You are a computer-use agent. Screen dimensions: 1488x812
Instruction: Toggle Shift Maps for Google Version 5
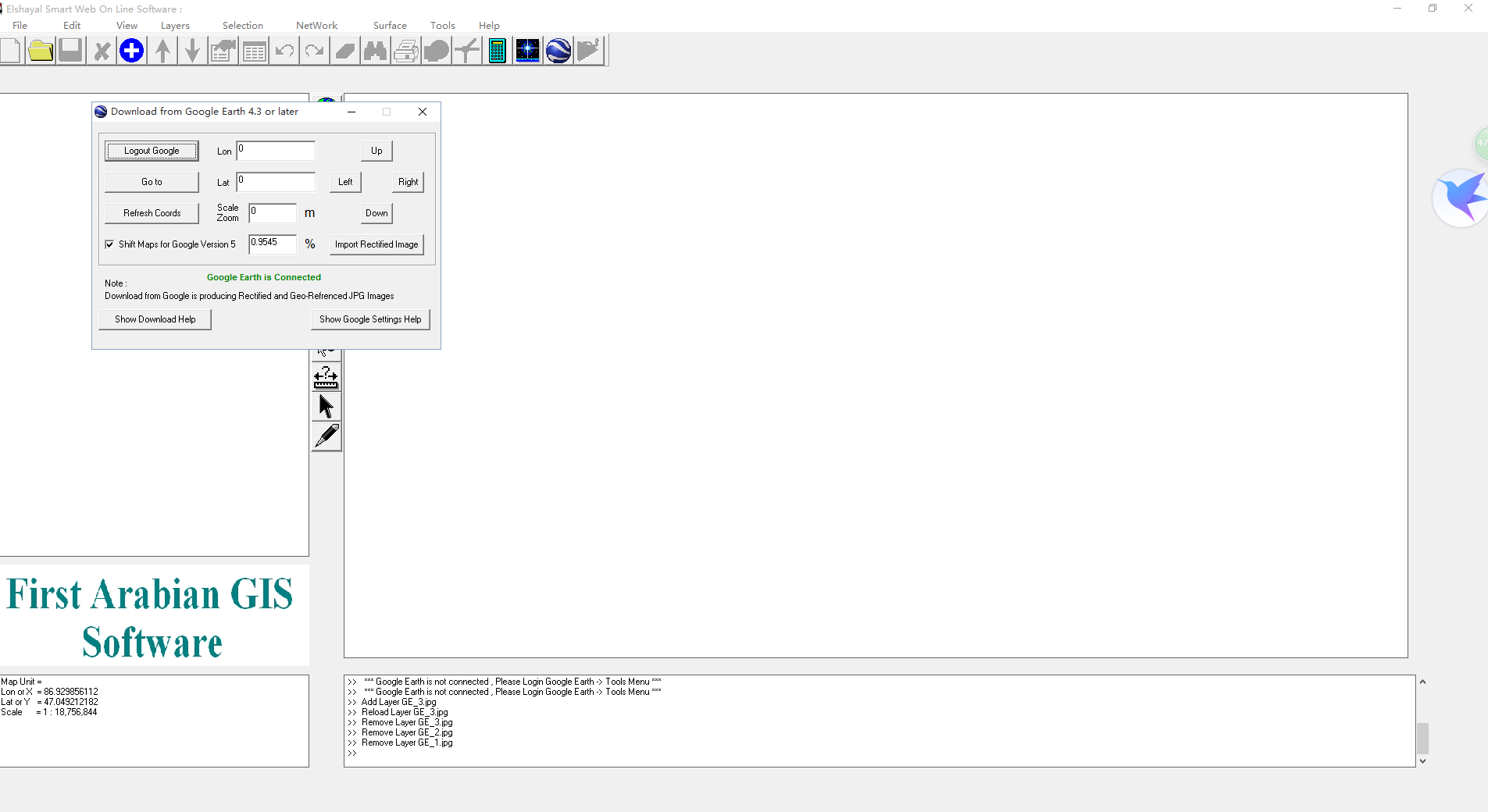coord(109,244)
